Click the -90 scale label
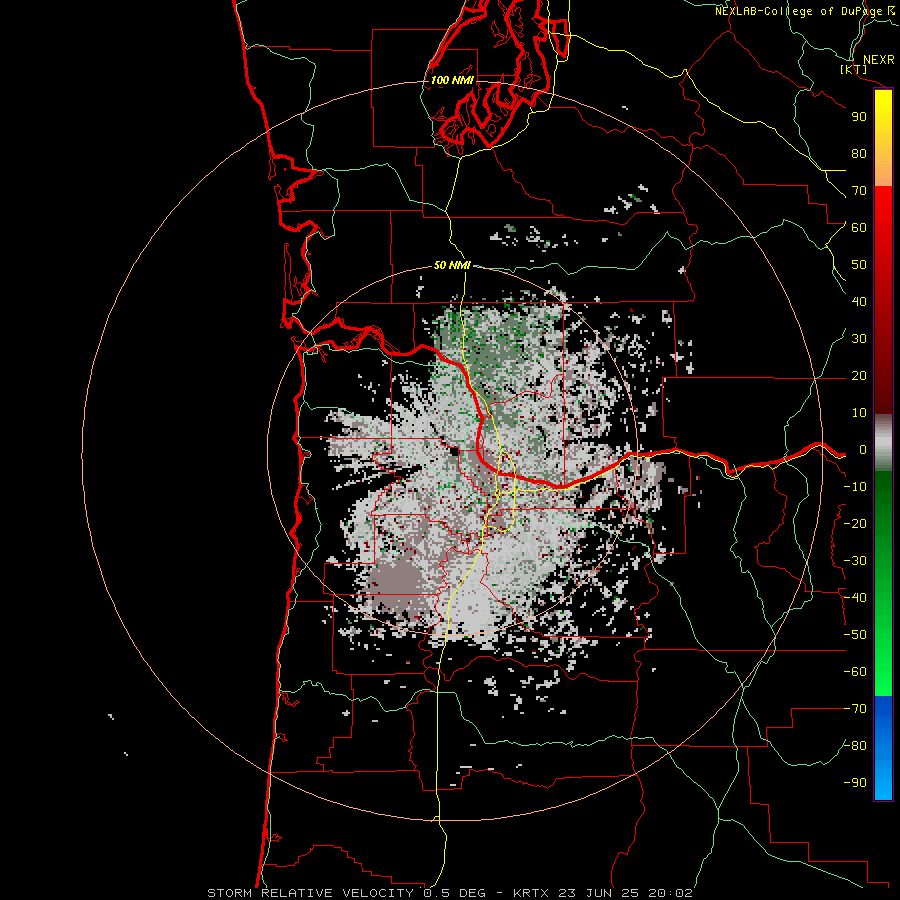 [x=855, y=783]
